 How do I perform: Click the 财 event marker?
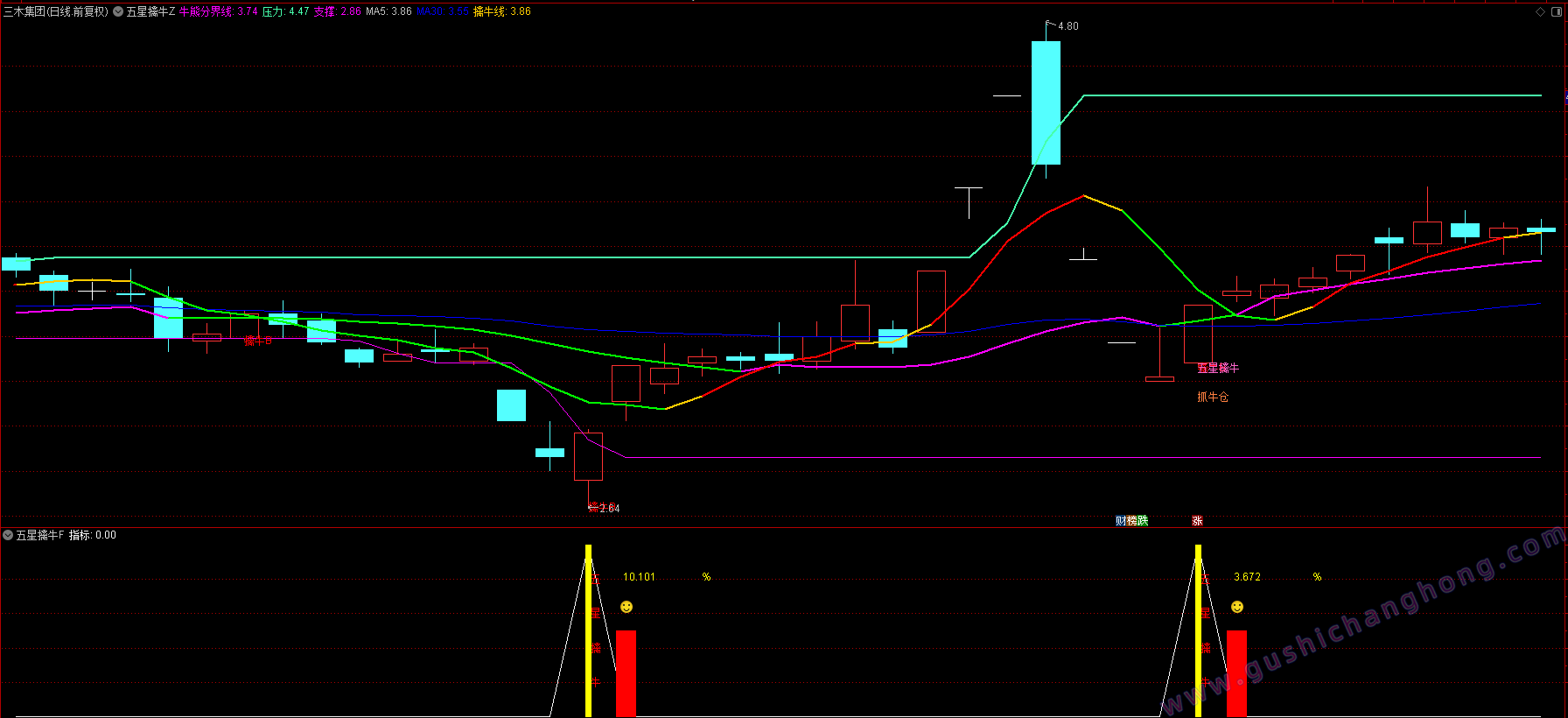(1121, 521)
